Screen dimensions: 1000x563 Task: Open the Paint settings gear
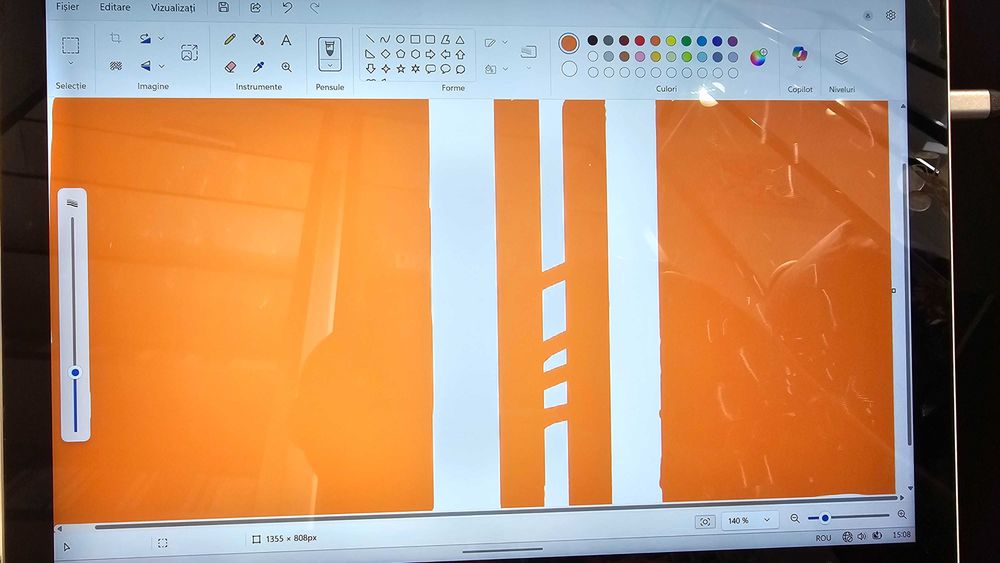pos(890,15)
